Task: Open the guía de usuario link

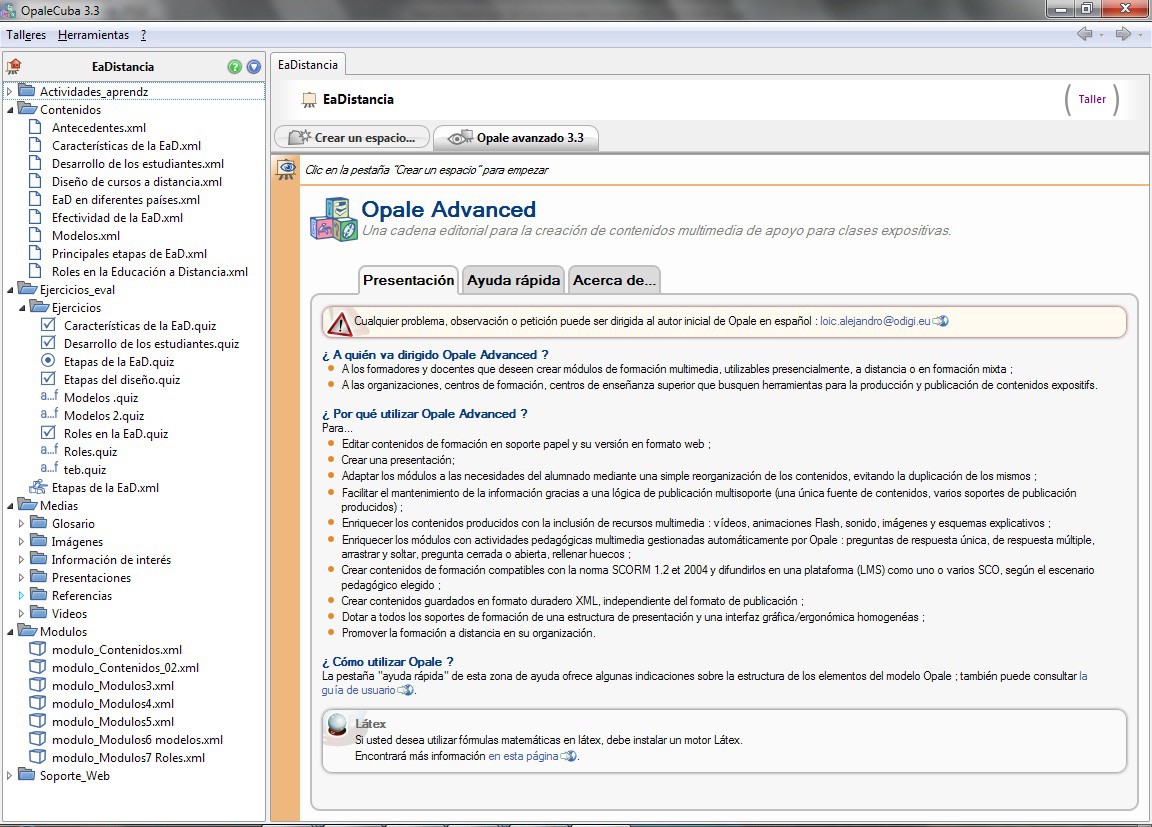Action: coord(359,690)
